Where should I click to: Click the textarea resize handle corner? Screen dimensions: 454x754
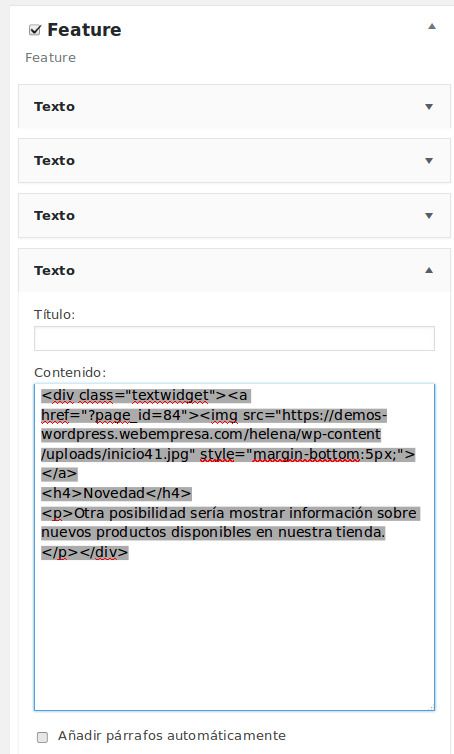(431, 707)
